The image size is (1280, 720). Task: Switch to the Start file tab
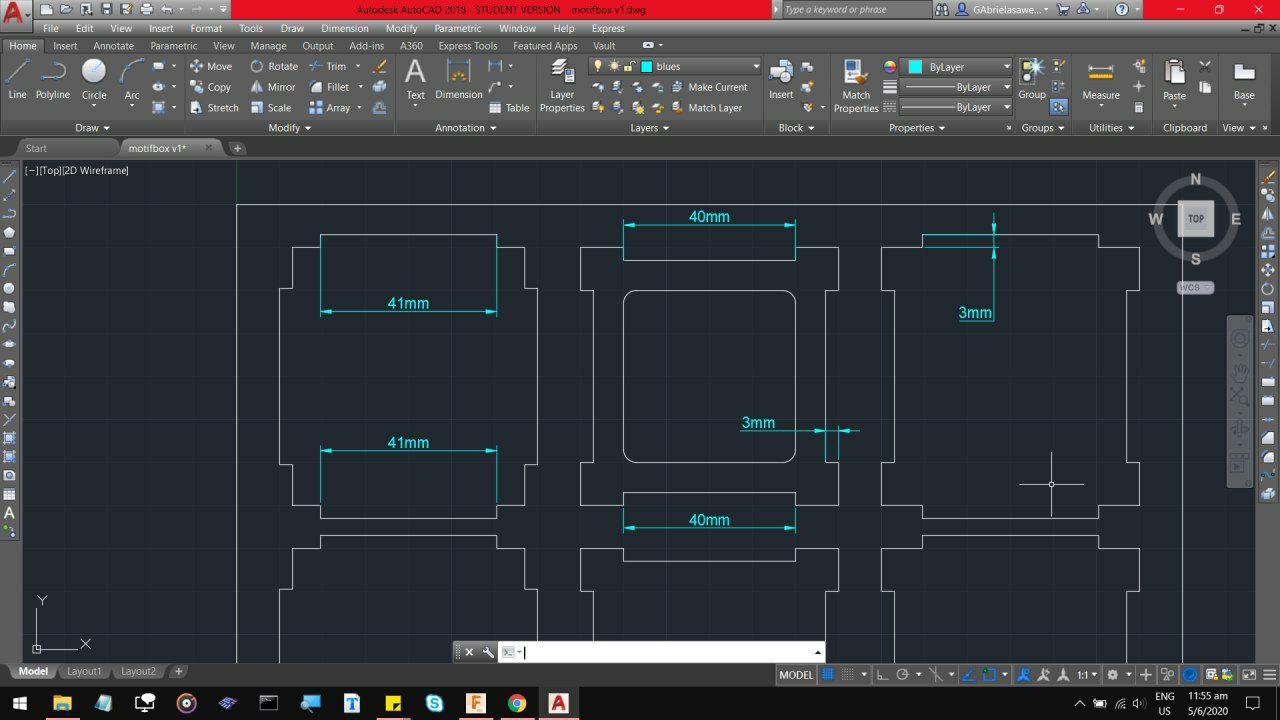tap(36, 148)
